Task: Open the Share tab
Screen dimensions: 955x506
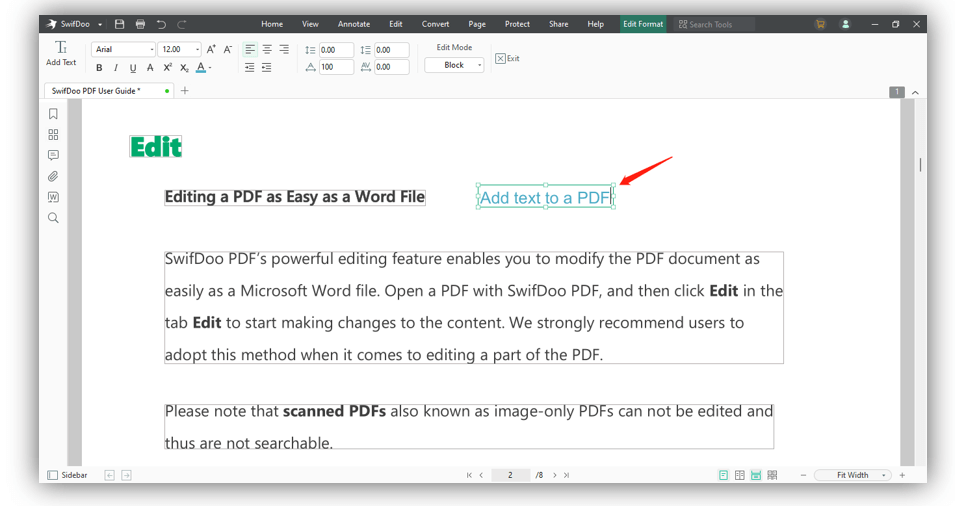Action: point(559,24)
